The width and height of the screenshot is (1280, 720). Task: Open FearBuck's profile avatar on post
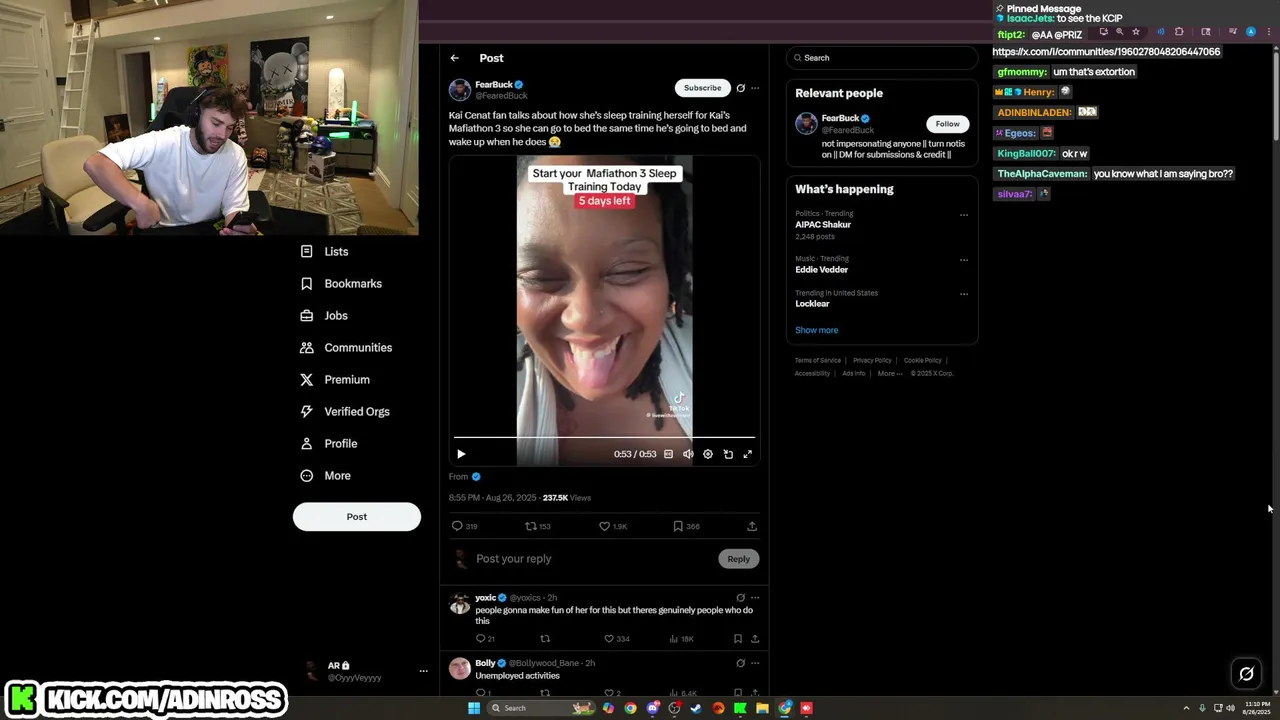460,90
